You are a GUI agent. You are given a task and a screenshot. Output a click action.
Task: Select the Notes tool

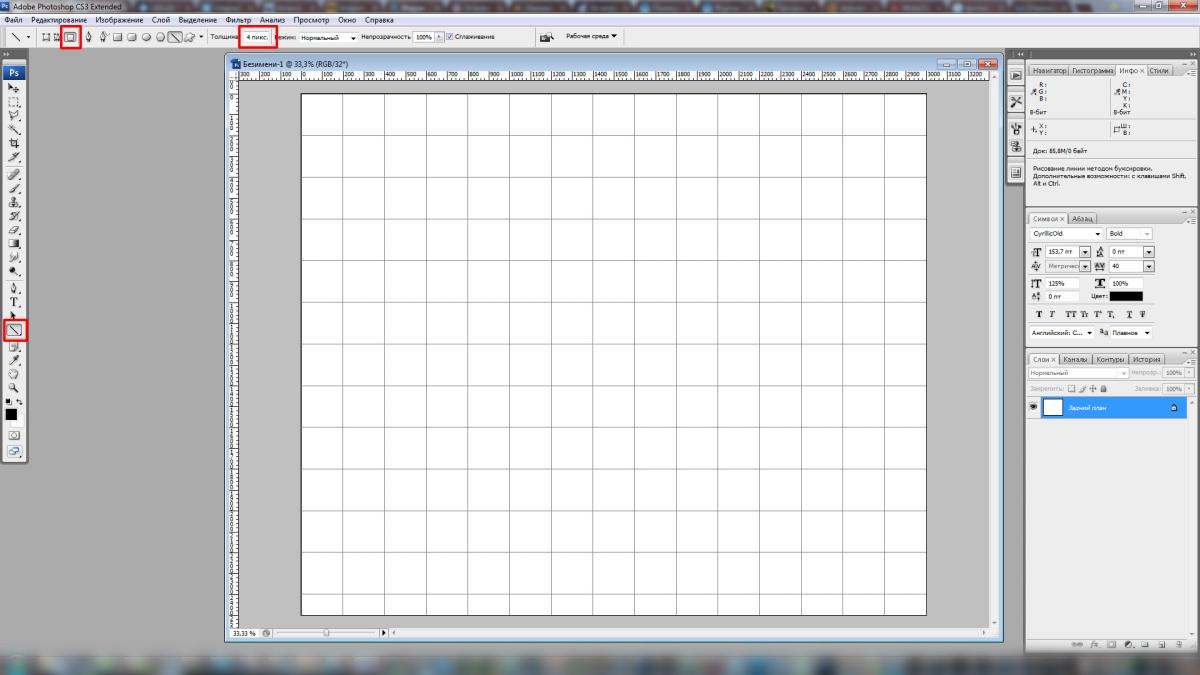click(x=15, y=347)
